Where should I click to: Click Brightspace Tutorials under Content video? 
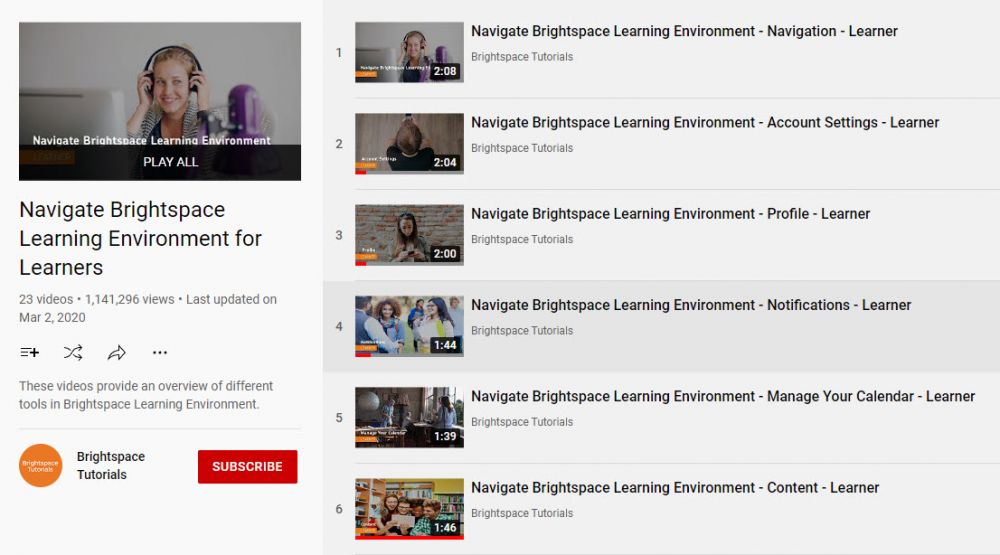[x=522, y=513]
